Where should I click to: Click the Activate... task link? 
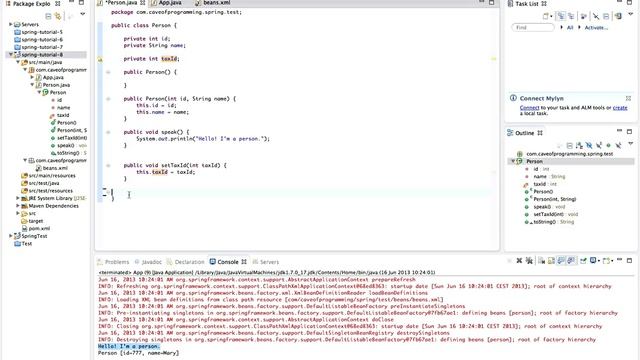pyautogui.click(x=596, y=27)
